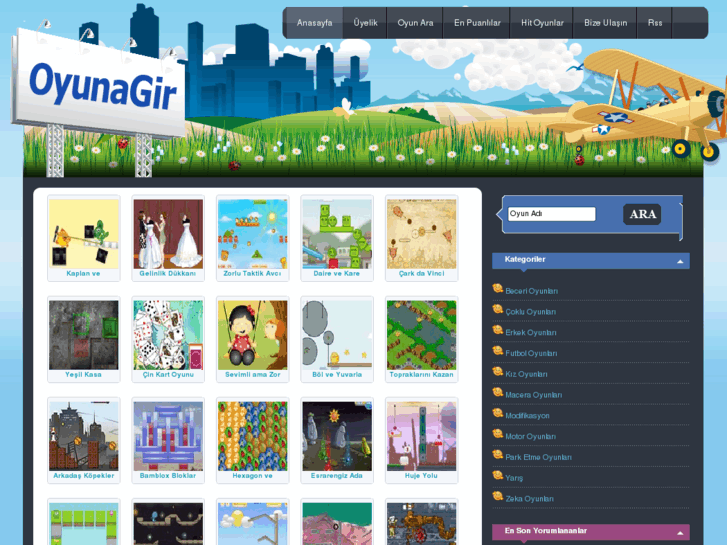The width and height of the screenshot is (727, 545).
Task: Focus the Oyun Adı search field
Action: point(551,214)
